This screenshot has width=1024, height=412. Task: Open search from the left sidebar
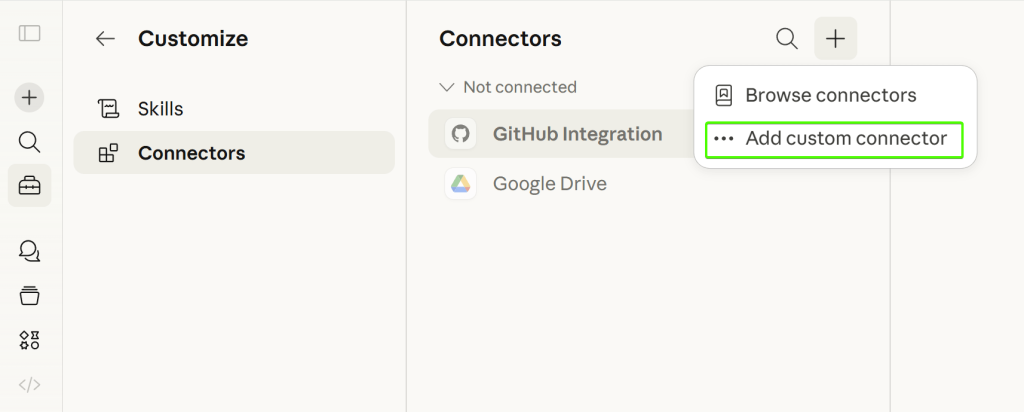click(x=30, y=142)
